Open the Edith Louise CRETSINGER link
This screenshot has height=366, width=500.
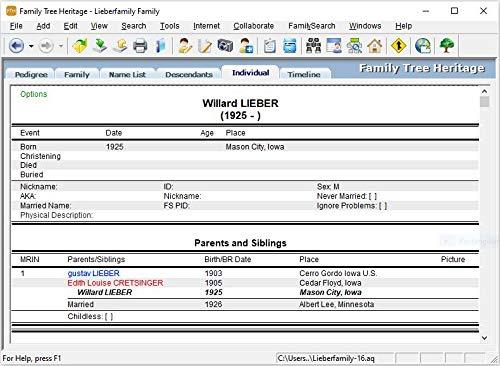(115, 283)
